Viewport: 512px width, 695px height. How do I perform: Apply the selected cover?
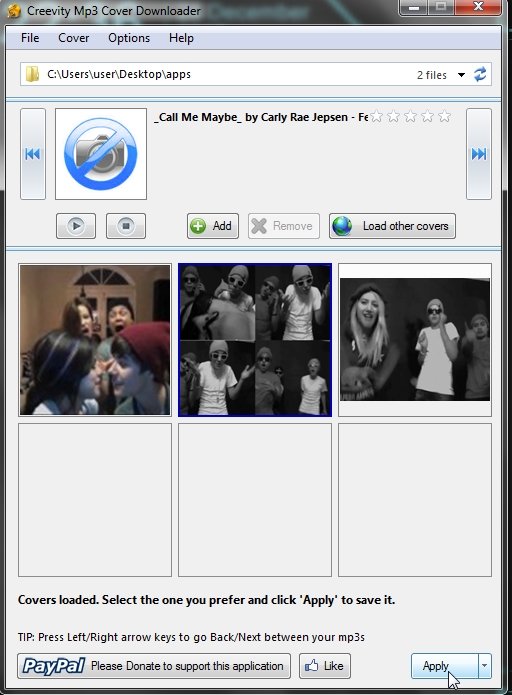tap(445, 666)
